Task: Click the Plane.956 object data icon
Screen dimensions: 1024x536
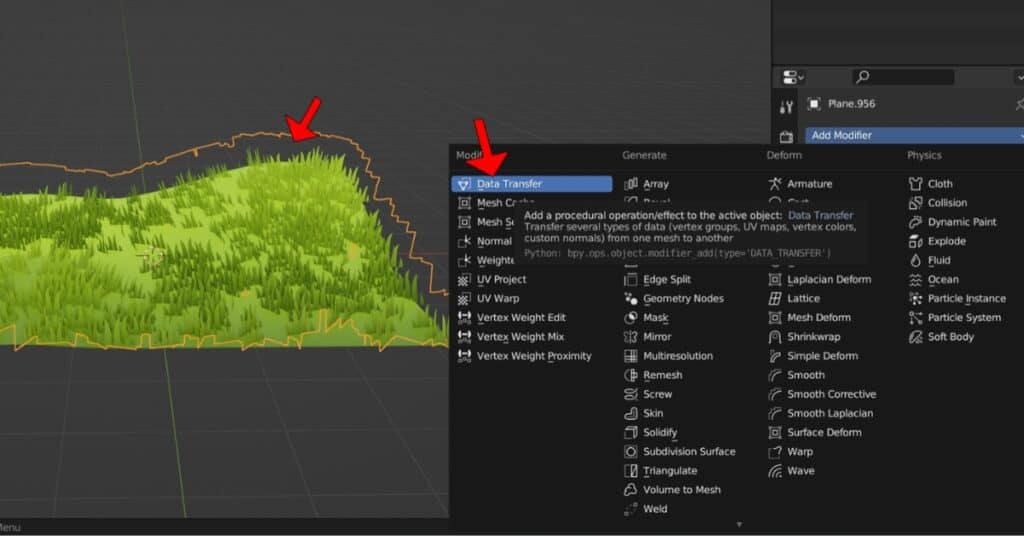Action: tap(814, 104)
